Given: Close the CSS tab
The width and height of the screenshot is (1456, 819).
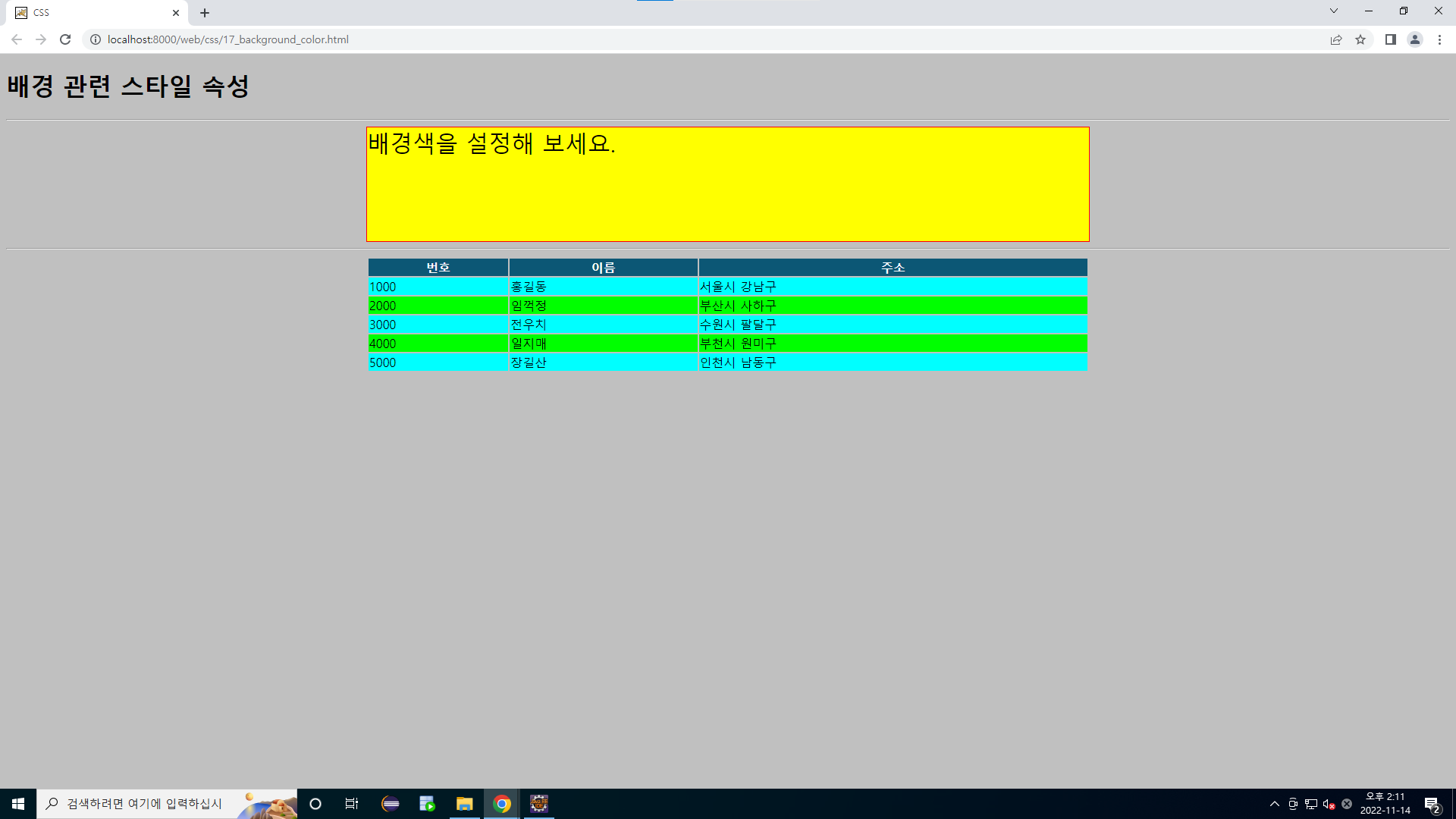Looking at the screenshot, I should (176, 13).
